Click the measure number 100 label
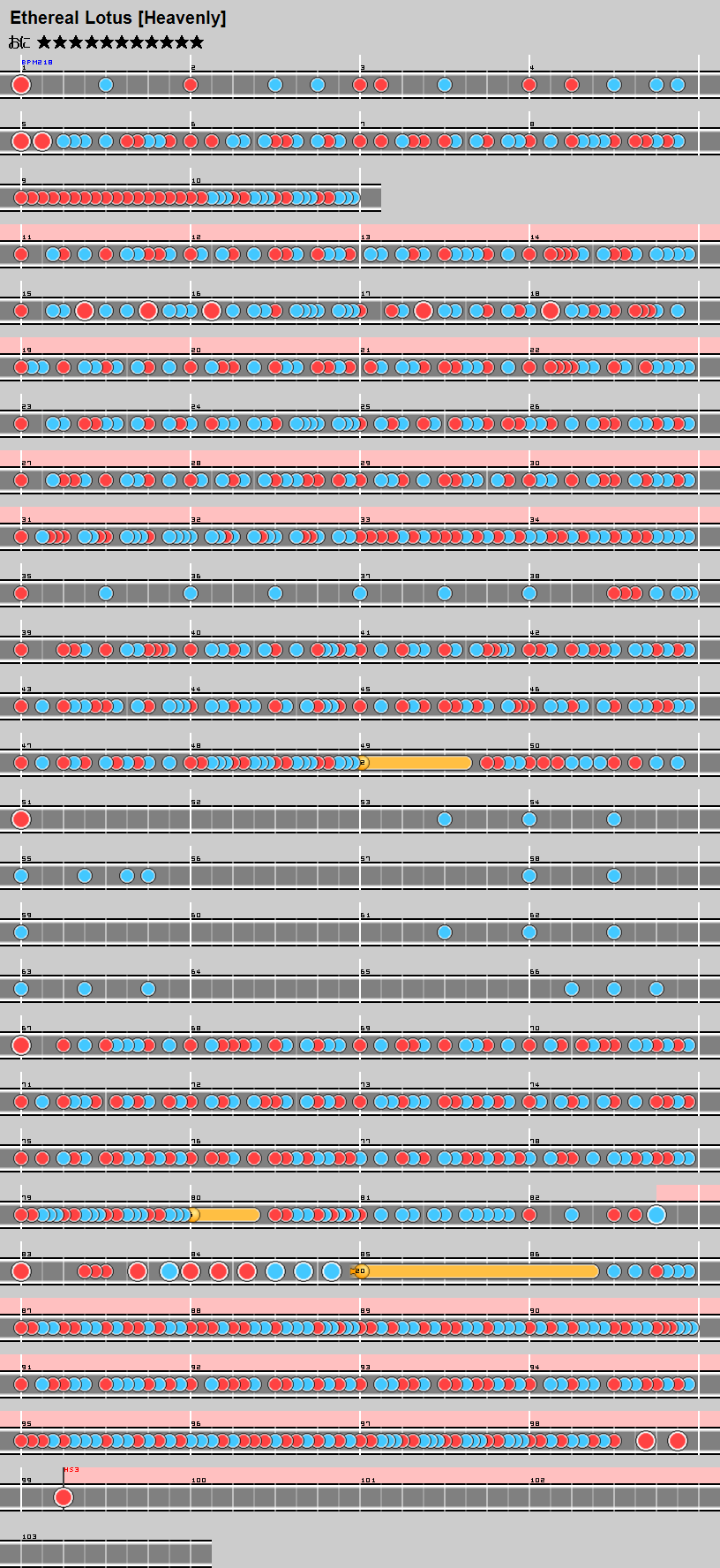The height and width of the screenshot is (1568, 720). [x=199, y=1481]
